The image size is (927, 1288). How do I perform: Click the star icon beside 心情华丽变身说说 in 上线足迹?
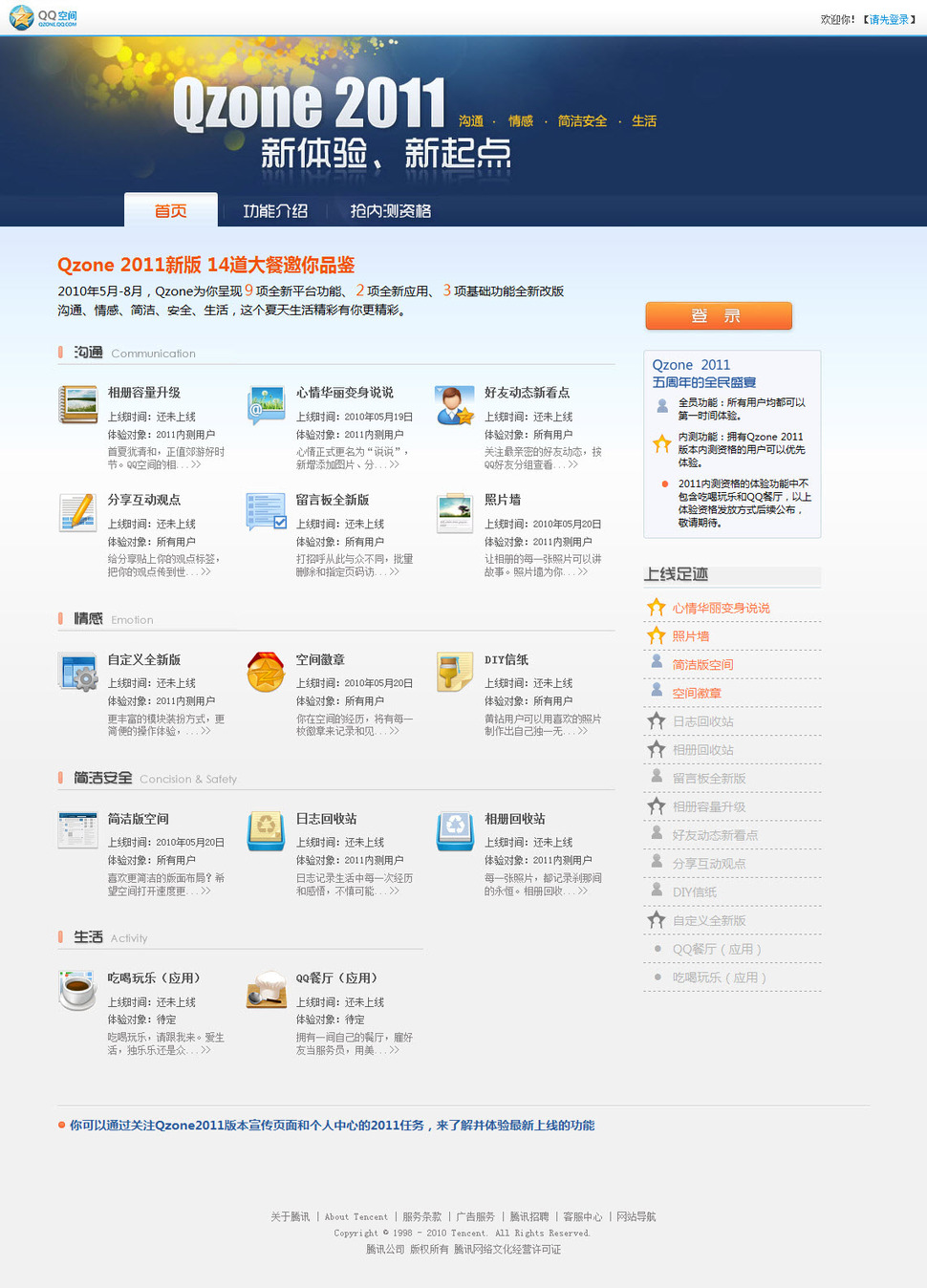point(657,607)
